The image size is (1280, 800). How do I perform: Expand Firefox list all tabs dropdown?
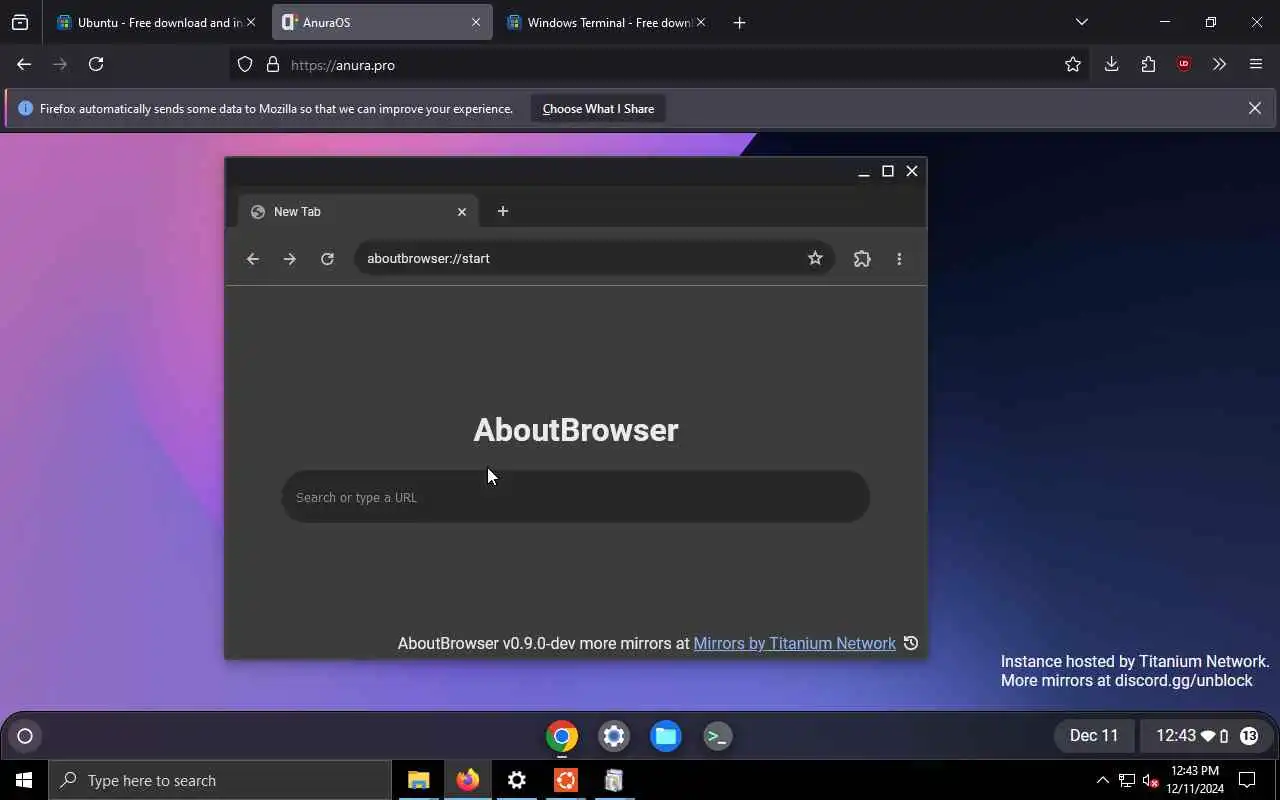click(1082, 22)
